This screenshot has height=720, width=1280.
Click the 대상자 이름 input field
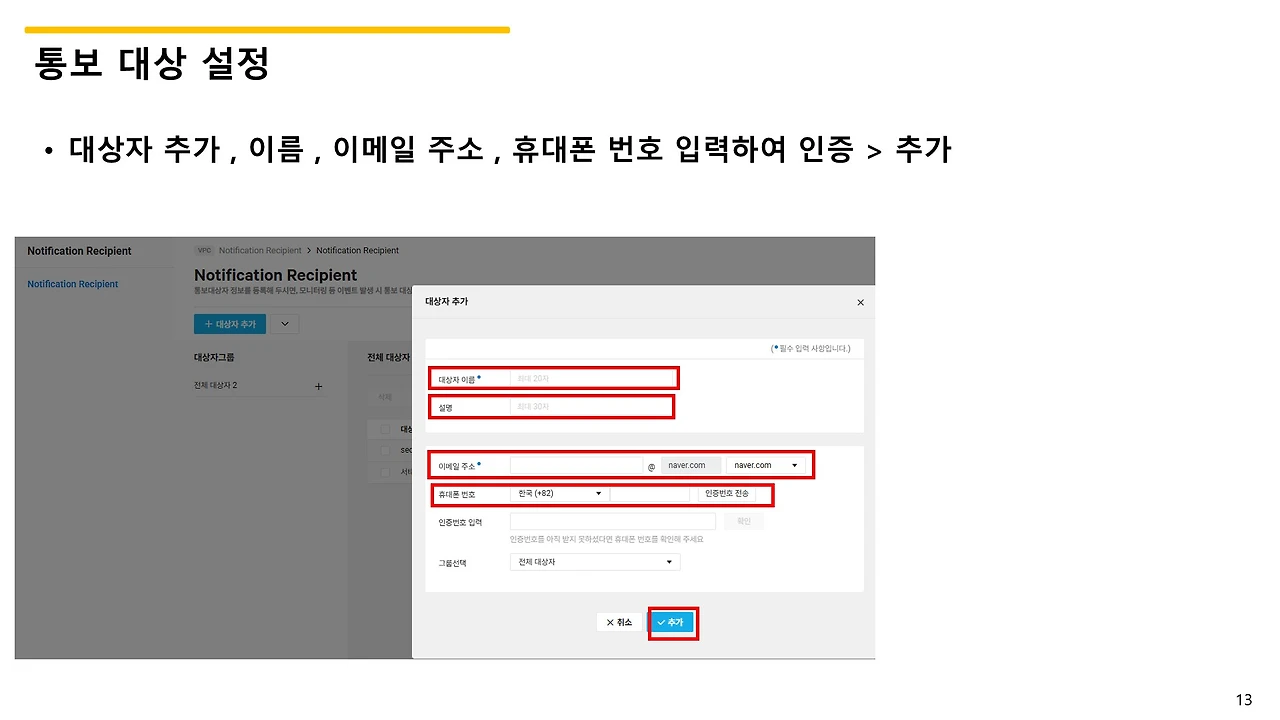tap(593, 379)
